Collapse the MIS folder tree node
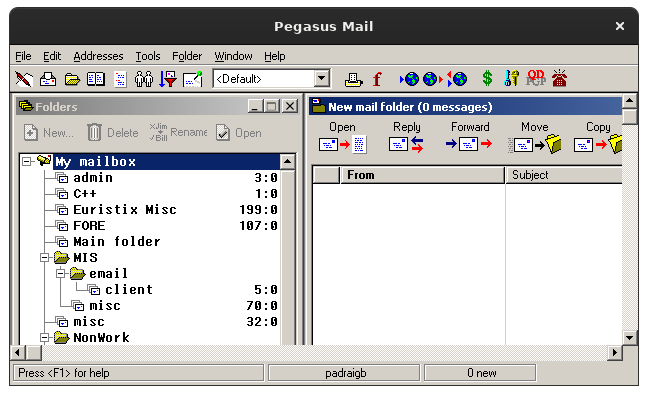Screen dimensions: 648x395 [45, 257]
